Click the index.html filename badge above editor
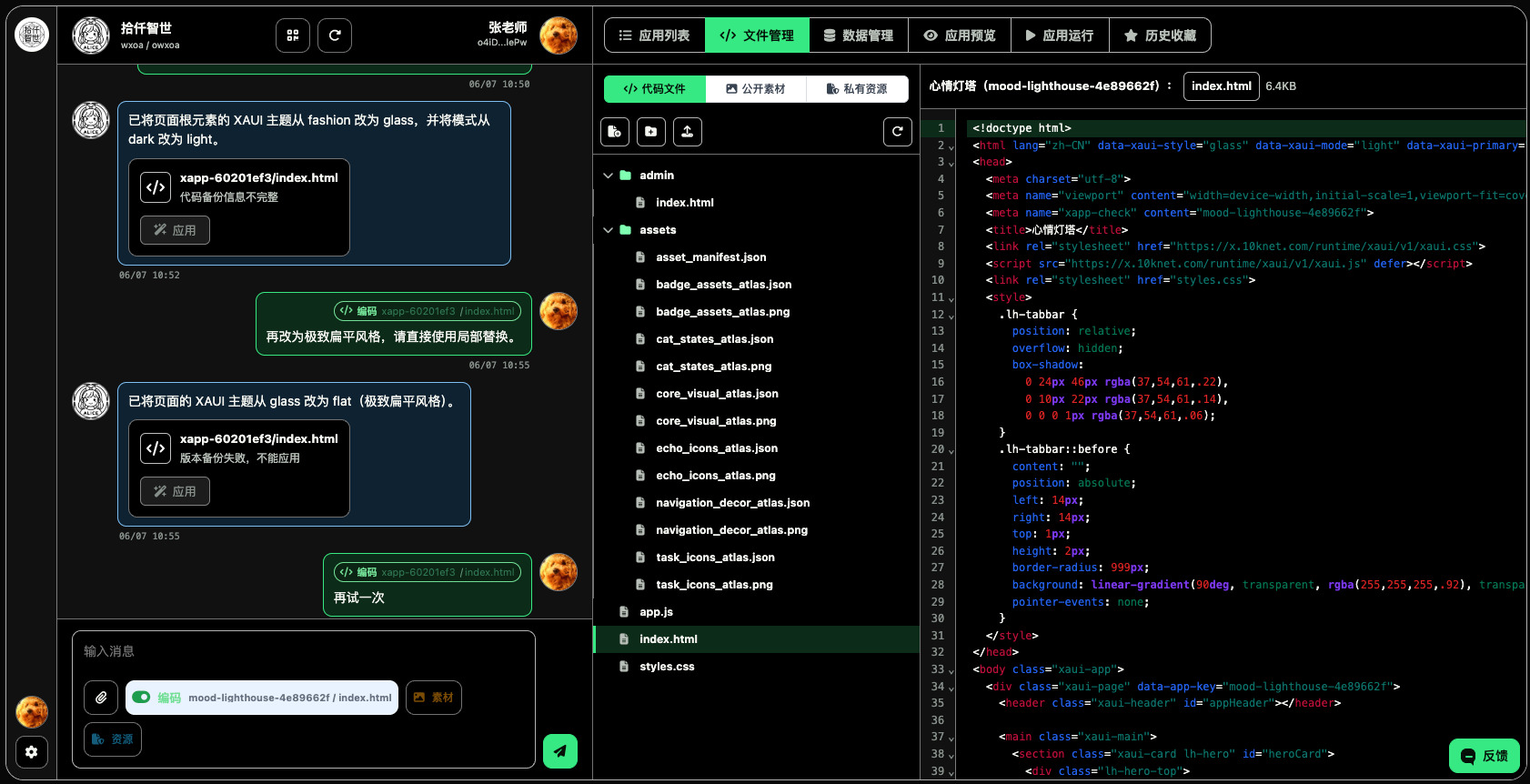Screen dimensions: 1530x784 (1222, 86)
